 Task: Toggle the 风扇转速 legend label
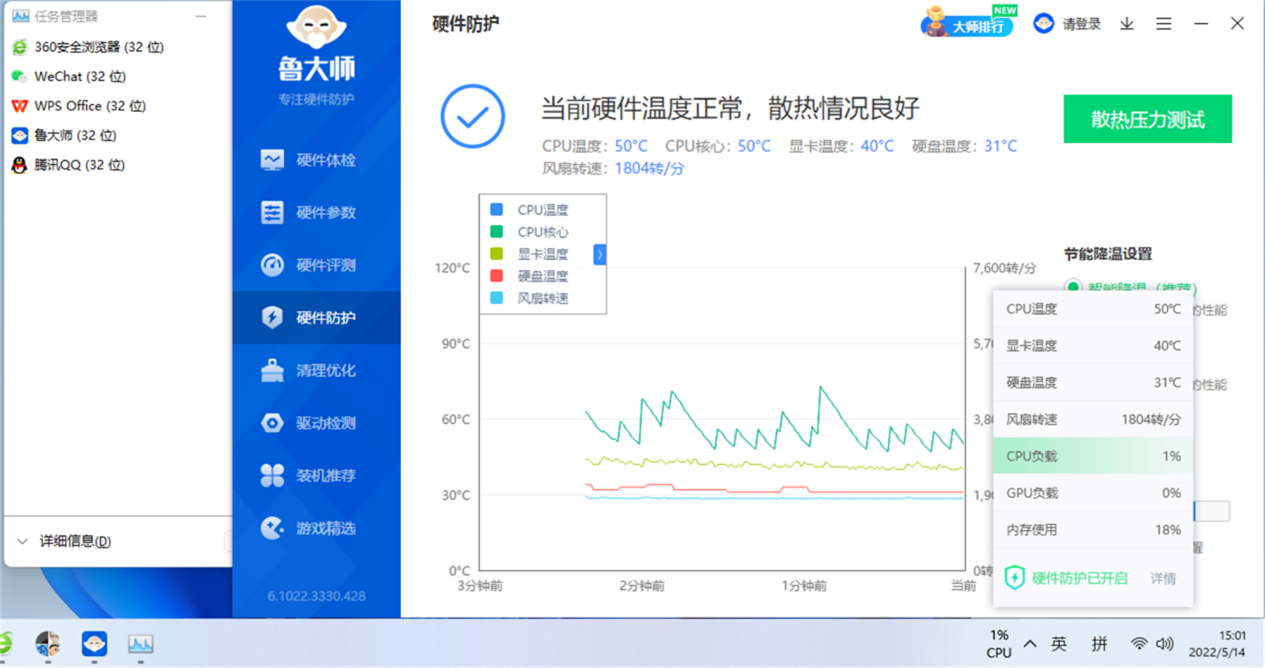[x=543, y=298]
